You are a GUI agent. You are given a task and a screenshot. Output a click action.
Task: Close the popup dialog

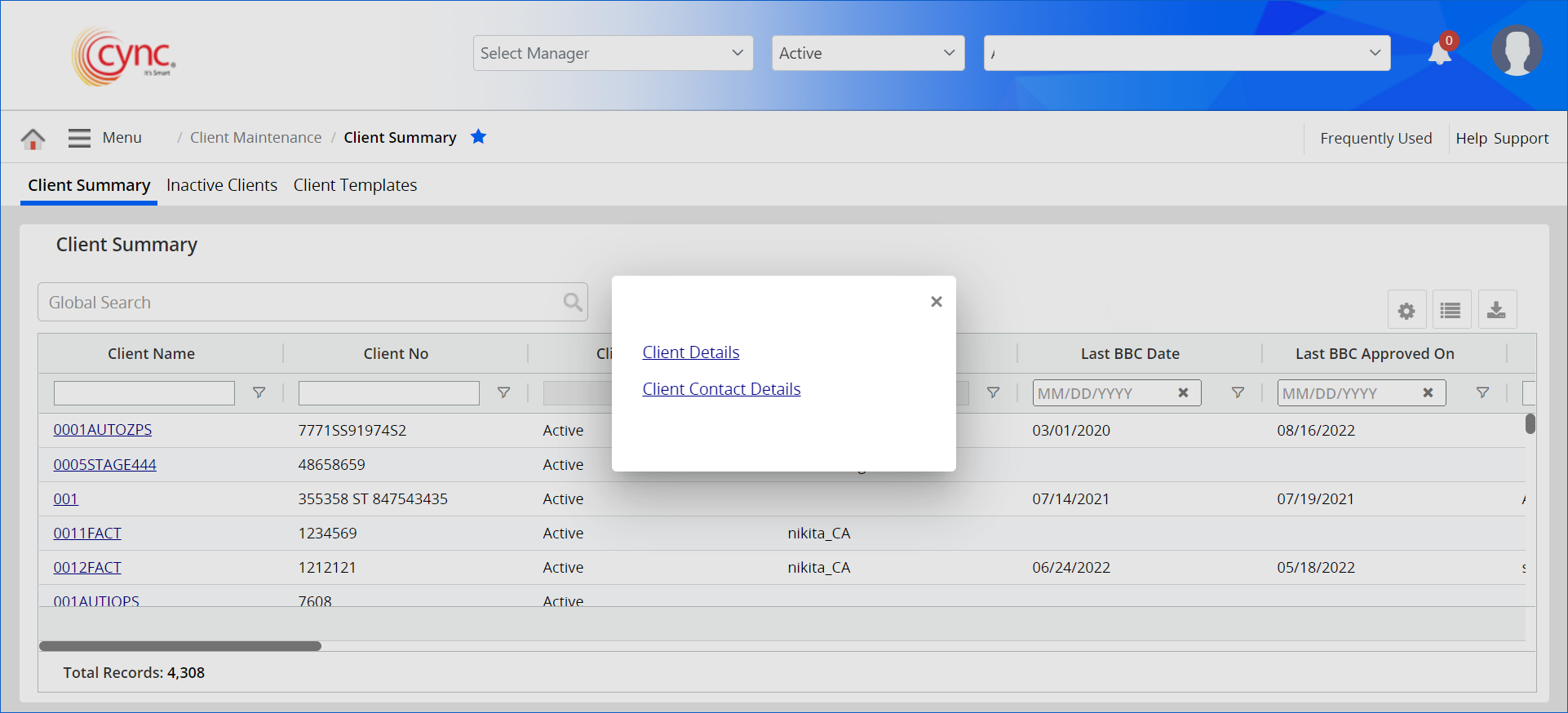937,302
